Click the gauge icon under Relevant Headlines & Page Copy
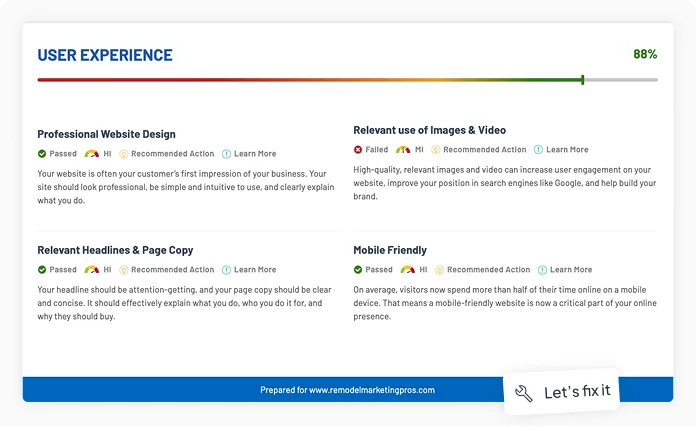 click(x=92, y=270)
